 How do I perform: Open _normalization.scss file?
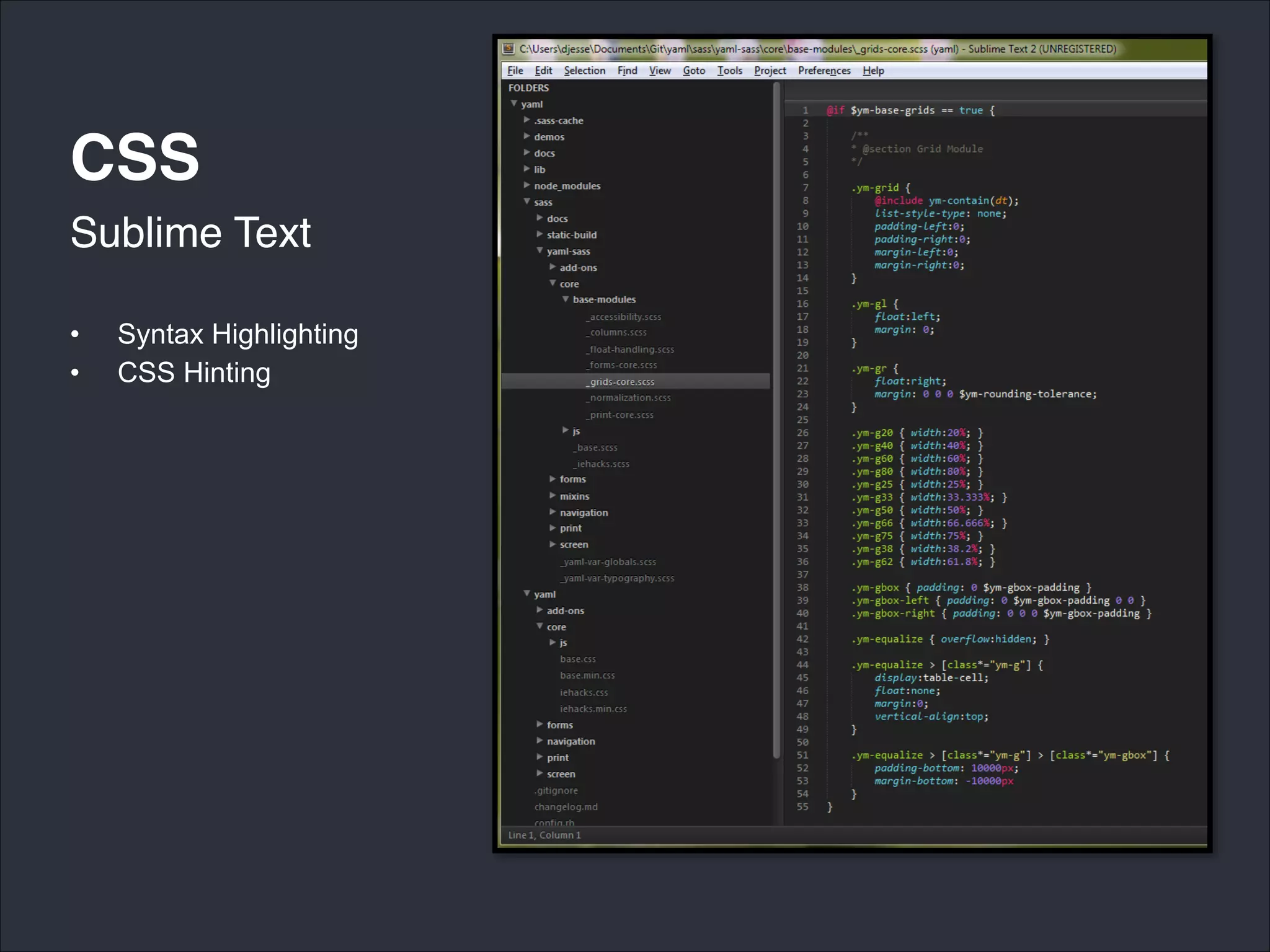point(628,398)
